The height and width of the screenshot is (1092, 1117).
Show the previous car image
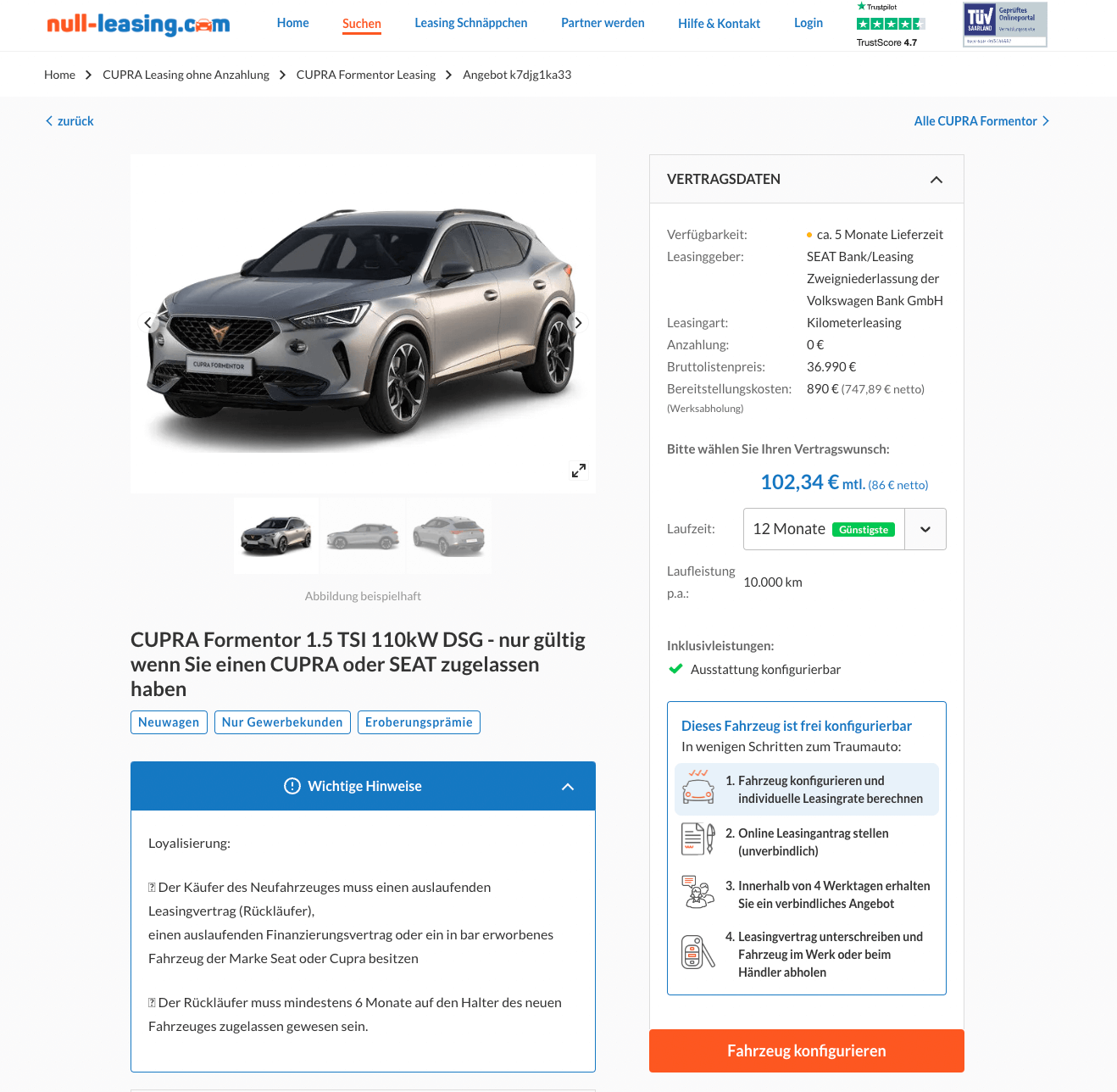pyautogui.click(x=148, y=322)
